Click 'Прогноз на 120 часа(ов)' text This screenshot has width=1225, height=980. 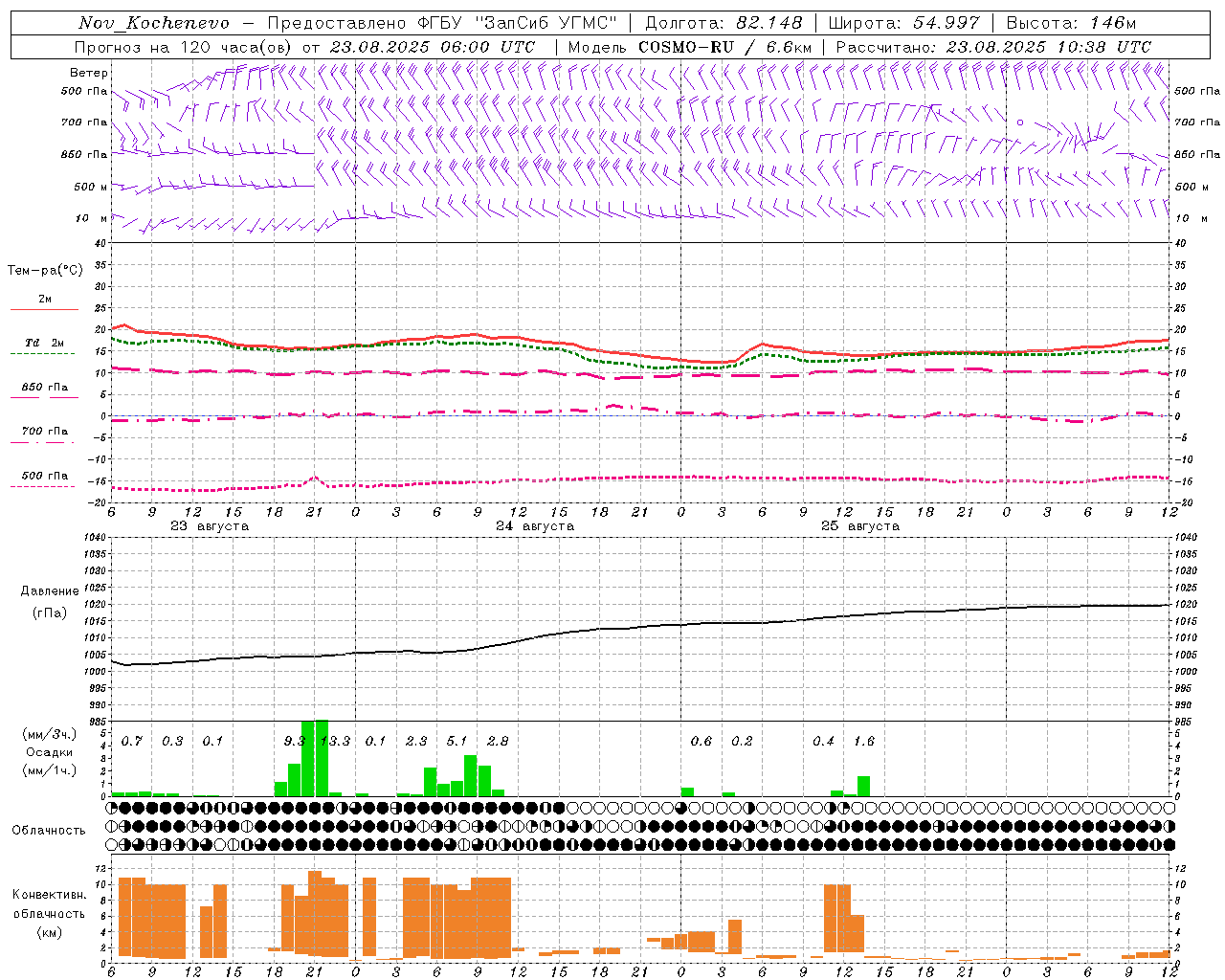pos(185,47)
